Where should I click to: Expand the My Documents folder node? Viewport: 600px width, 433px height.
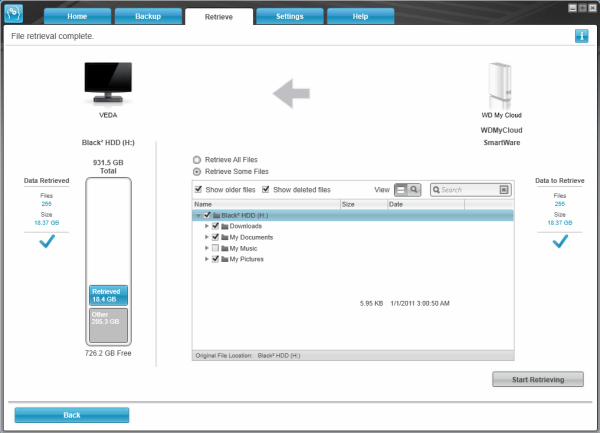tap(207, 237)
